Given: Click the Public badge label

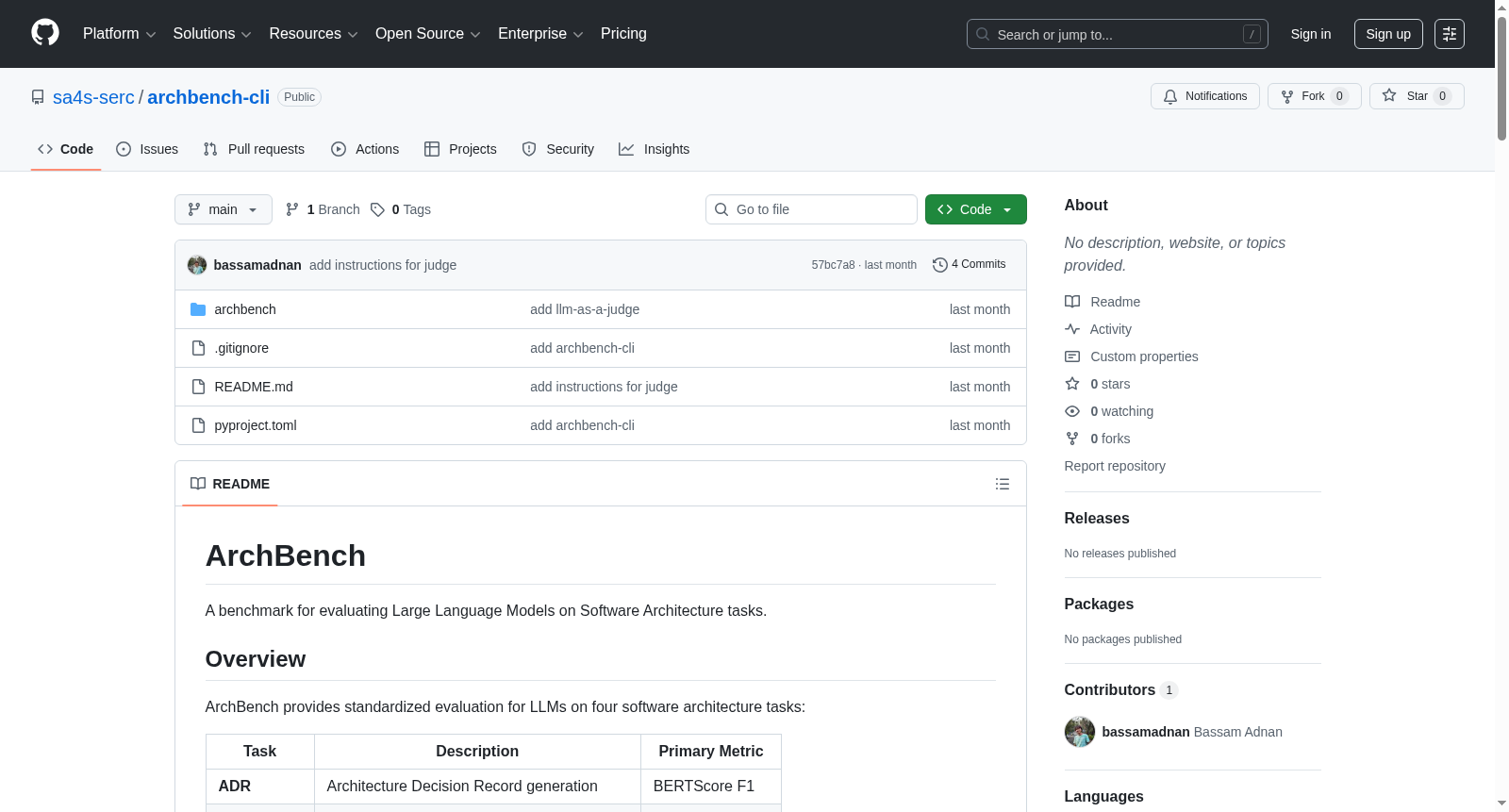Looking at the screenshot, I should click(299, 97).
